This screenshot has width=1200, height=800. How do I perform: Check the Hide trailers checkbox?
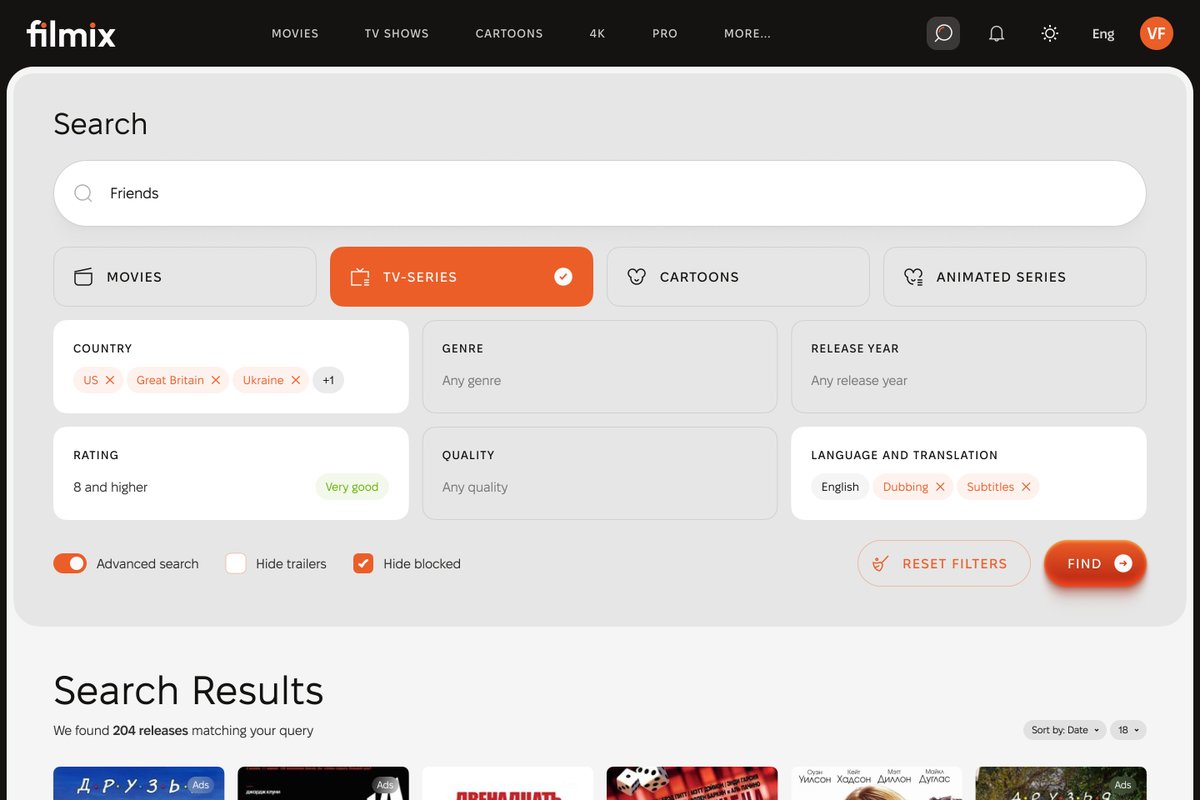(236, 564)
